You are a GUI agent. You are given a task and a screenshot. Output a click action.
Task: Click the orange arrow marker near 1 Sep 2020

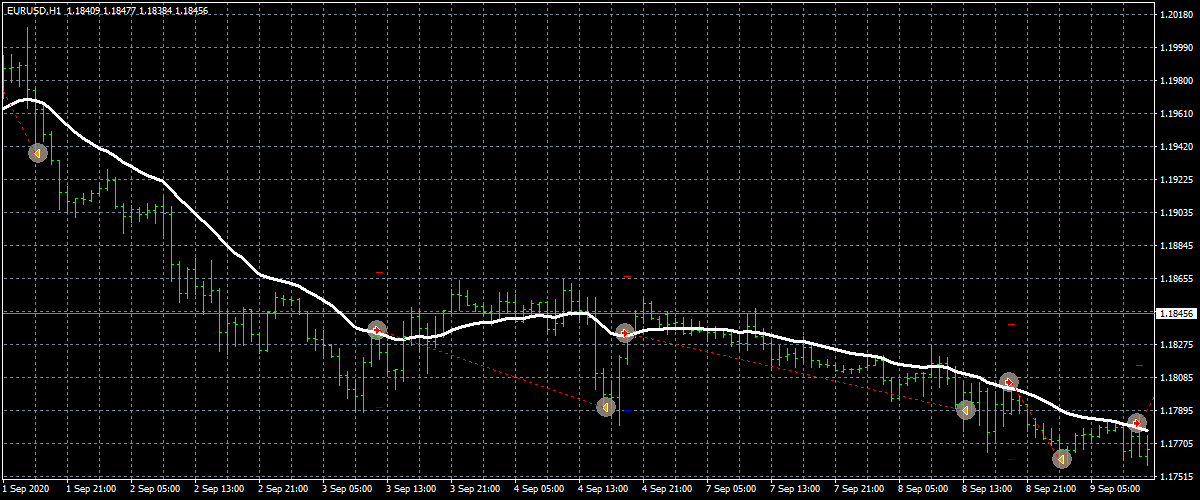pos(37,153)
